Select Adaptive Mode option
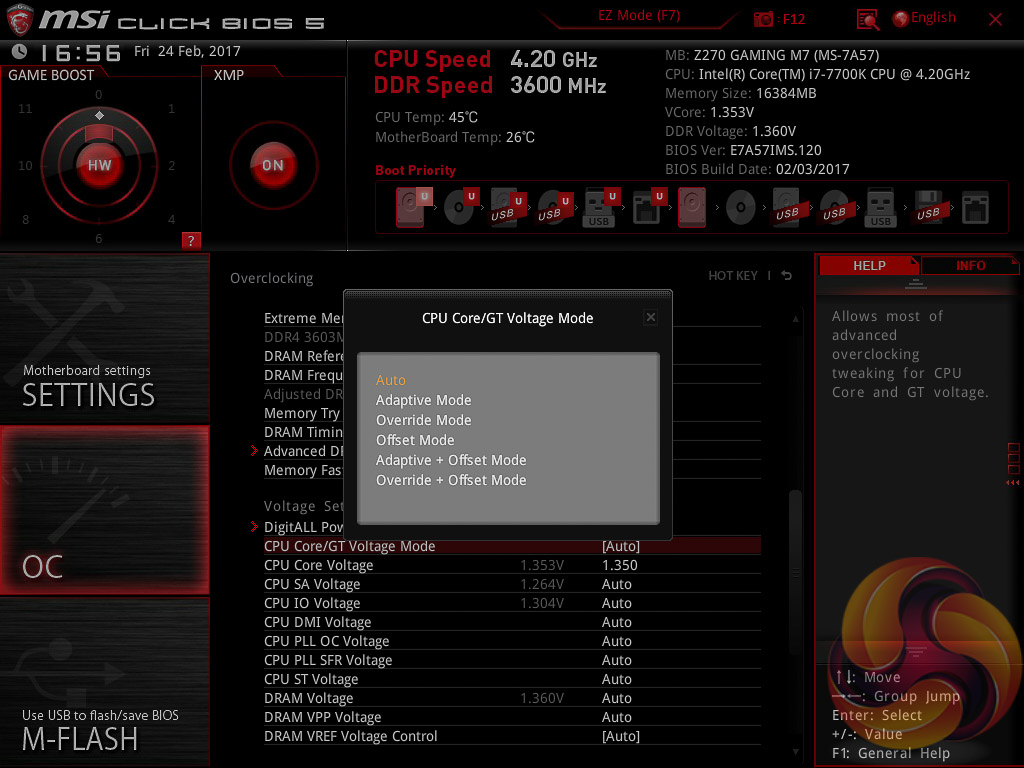Image resolution: width=1024 pixels, height=768 pixels. tap(423, 400)
